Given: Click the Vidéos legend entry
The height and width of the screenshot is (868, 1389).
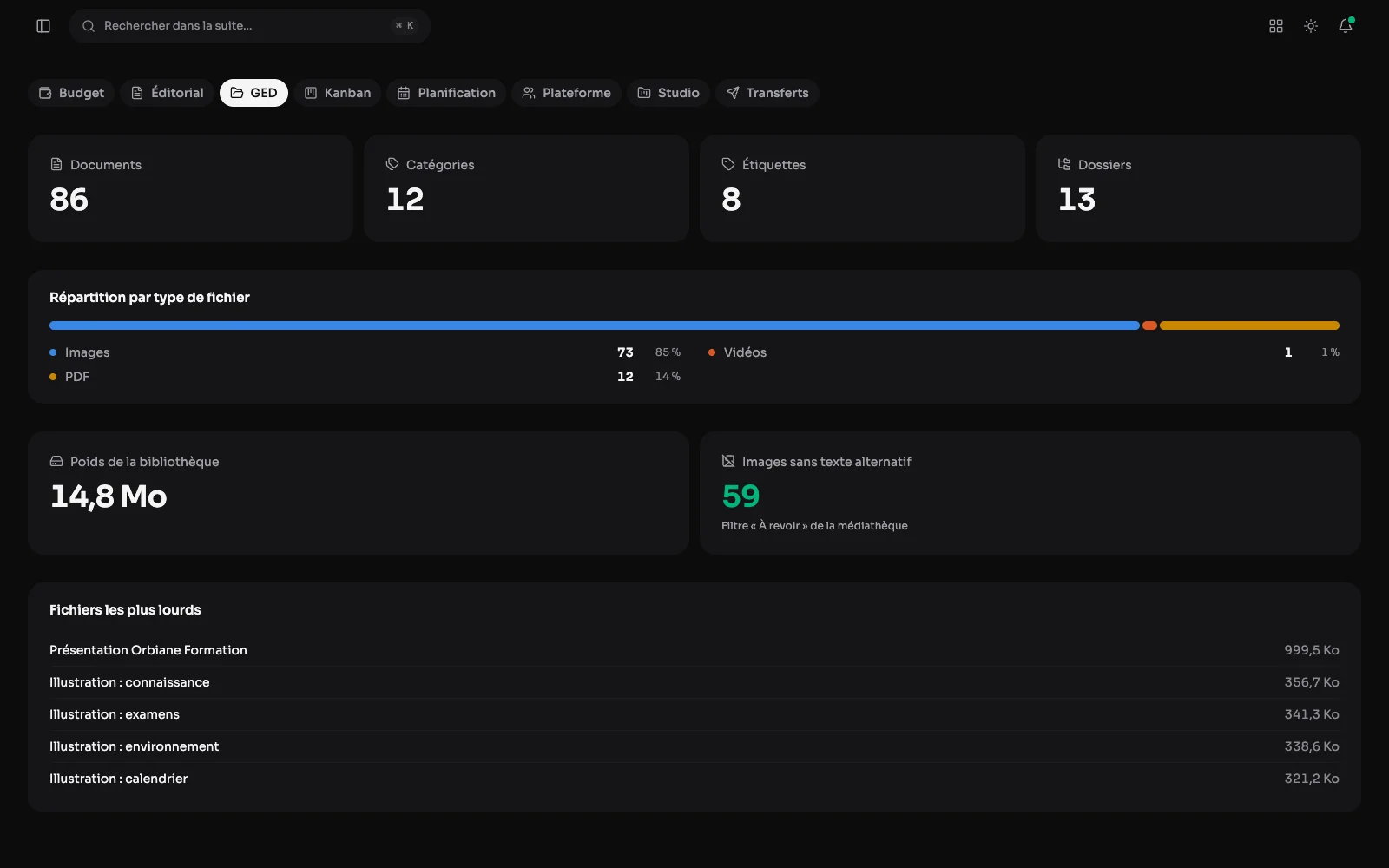Looking at the screenshot, I should pos(1024,352).
